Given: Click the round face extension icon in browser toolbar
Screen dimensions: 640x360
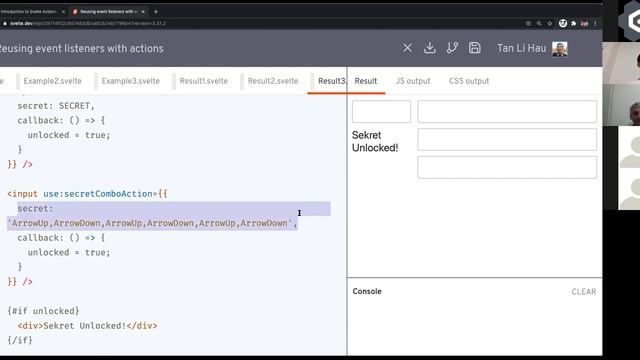Looking at the screenshot, I should (563, 23).
